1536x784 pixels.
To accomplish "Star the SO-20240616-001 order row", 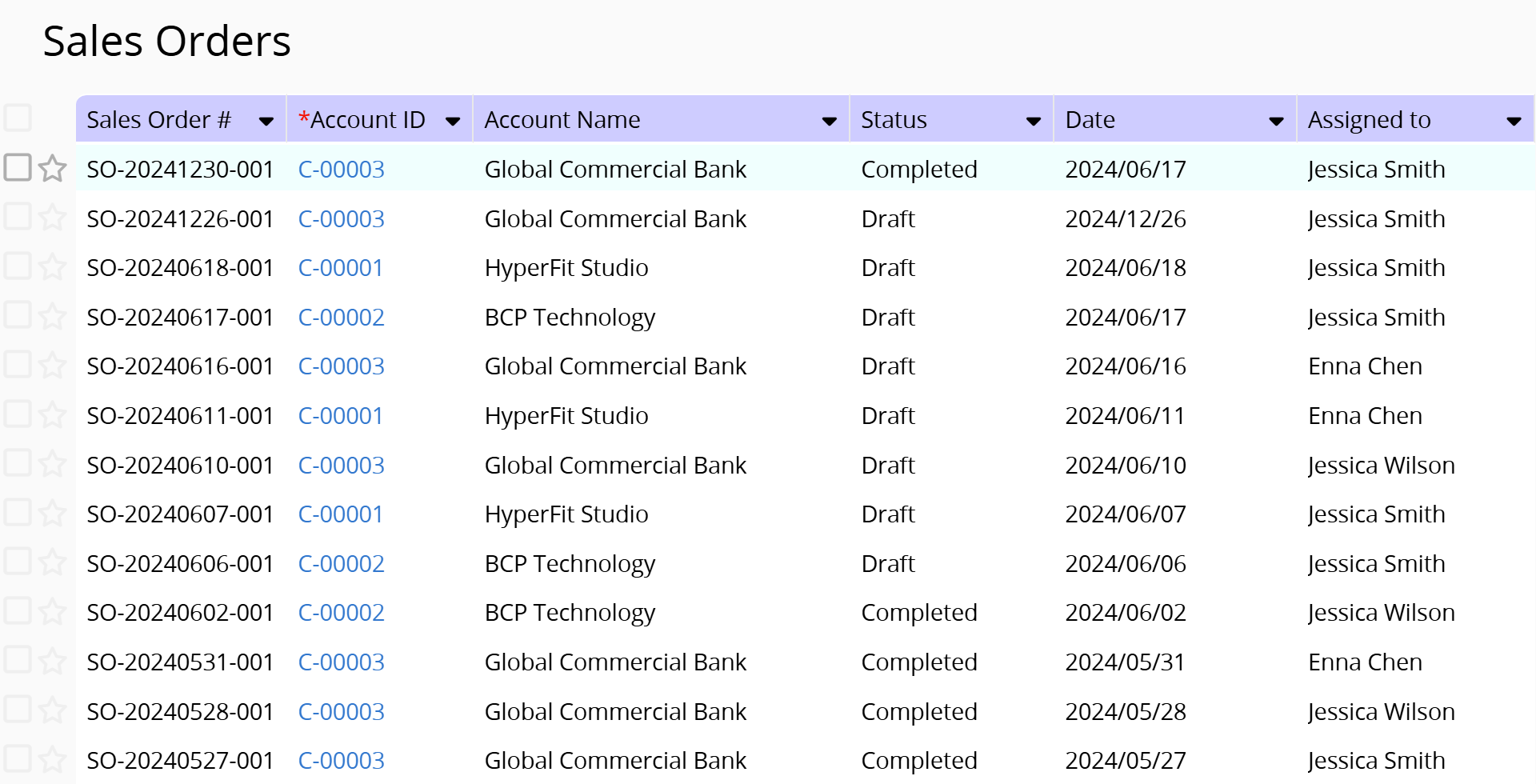I will (x=53, y=366).
